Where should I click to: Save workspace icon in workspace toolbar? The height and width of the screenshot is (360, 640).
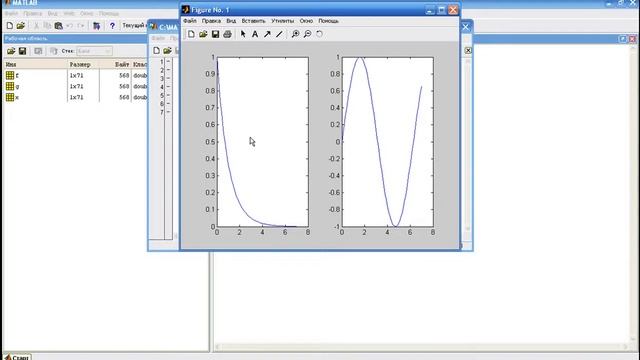[x=22, y=51]
